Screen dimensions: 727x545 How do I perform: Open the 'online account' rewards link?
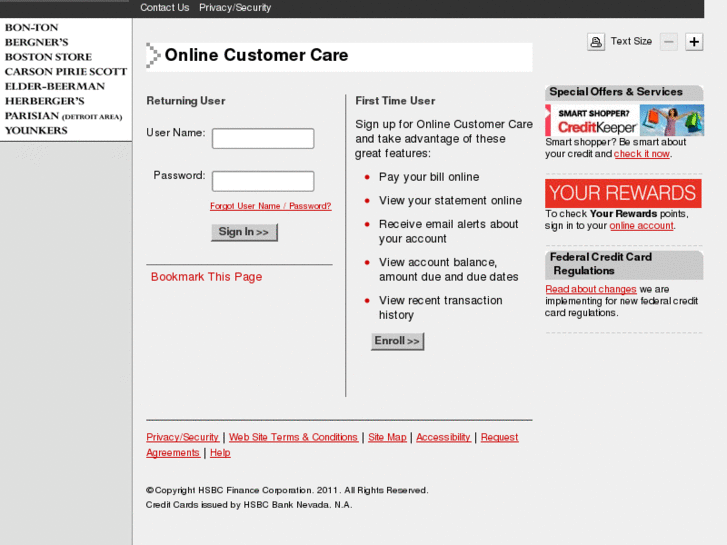click(x=641, y=226)
